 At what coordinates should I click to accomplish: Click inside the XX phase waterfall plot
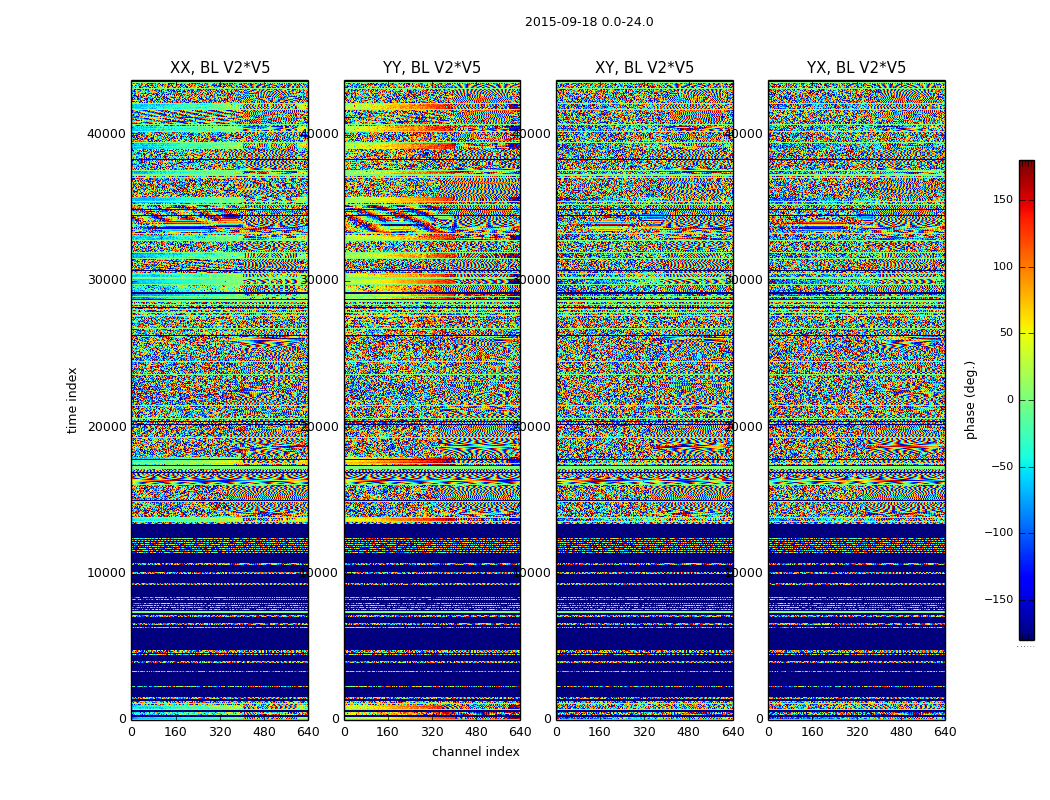(220, 400)
